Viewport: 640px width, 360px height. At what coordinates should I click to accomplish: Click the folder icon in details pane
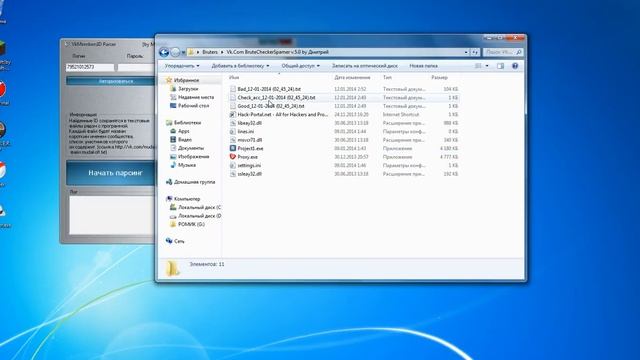click(x=172, y=268)
